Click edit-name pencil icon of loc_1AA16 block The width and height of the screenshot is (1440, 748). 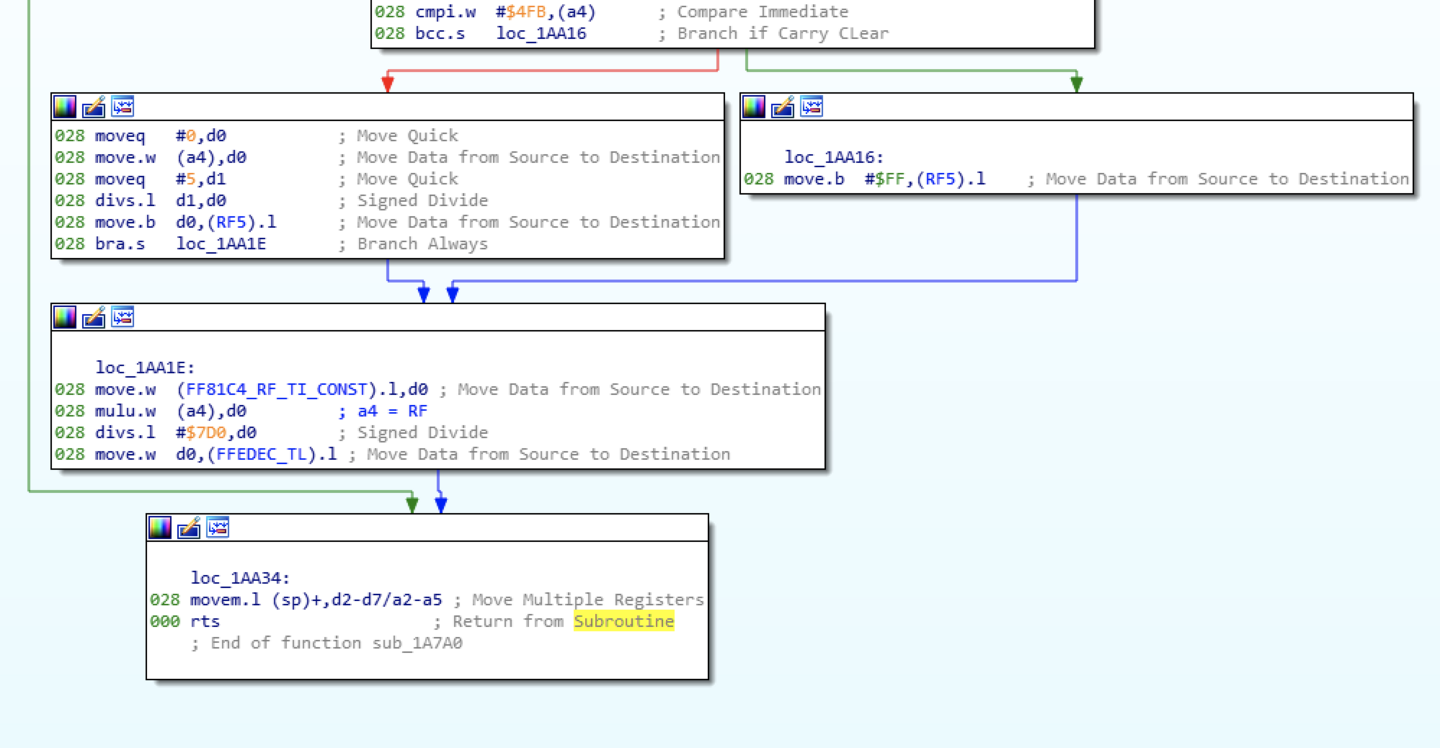point(783,106)
